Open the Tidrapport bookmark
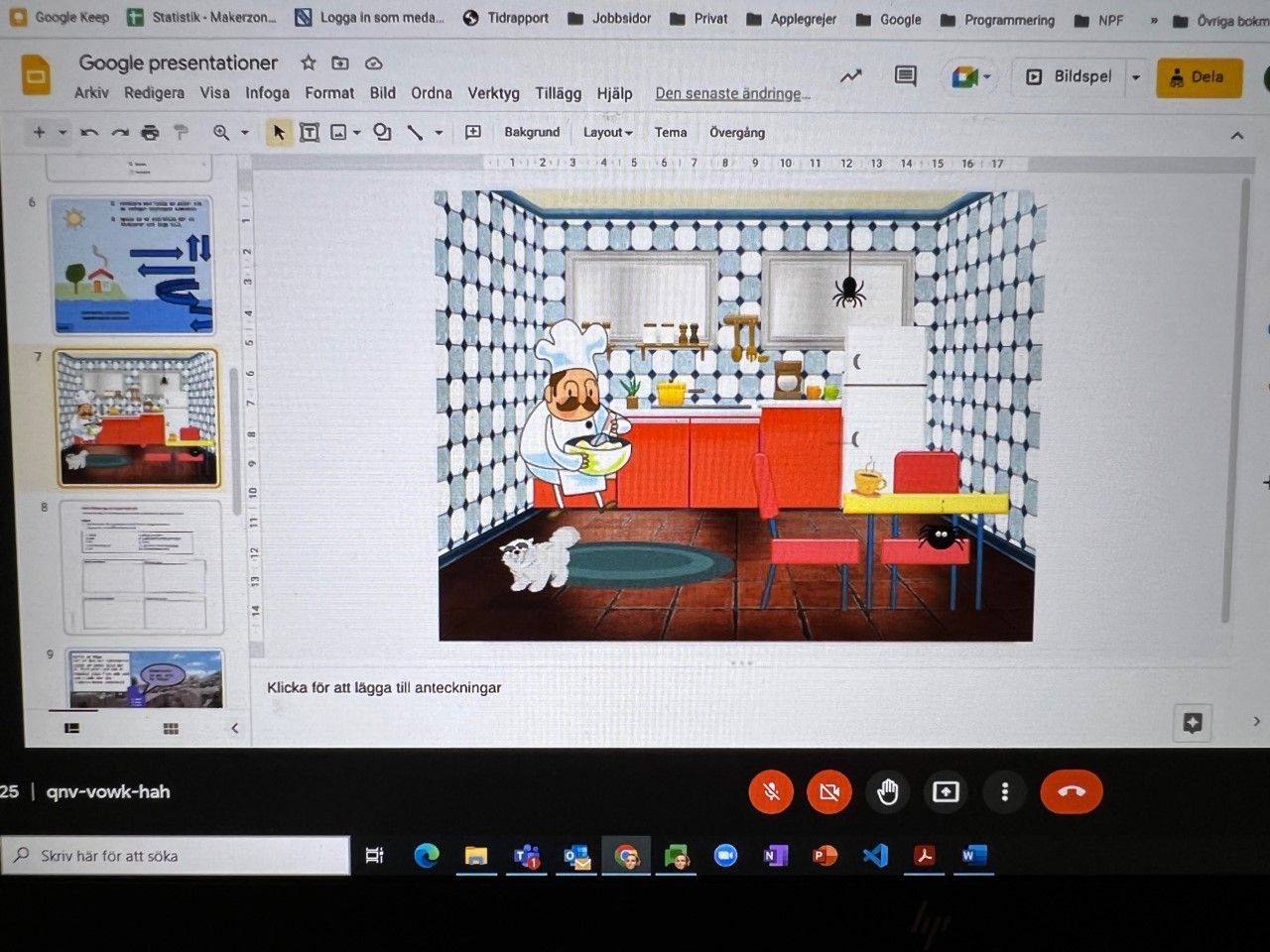1270x952 pixels. tap(506, 18)
